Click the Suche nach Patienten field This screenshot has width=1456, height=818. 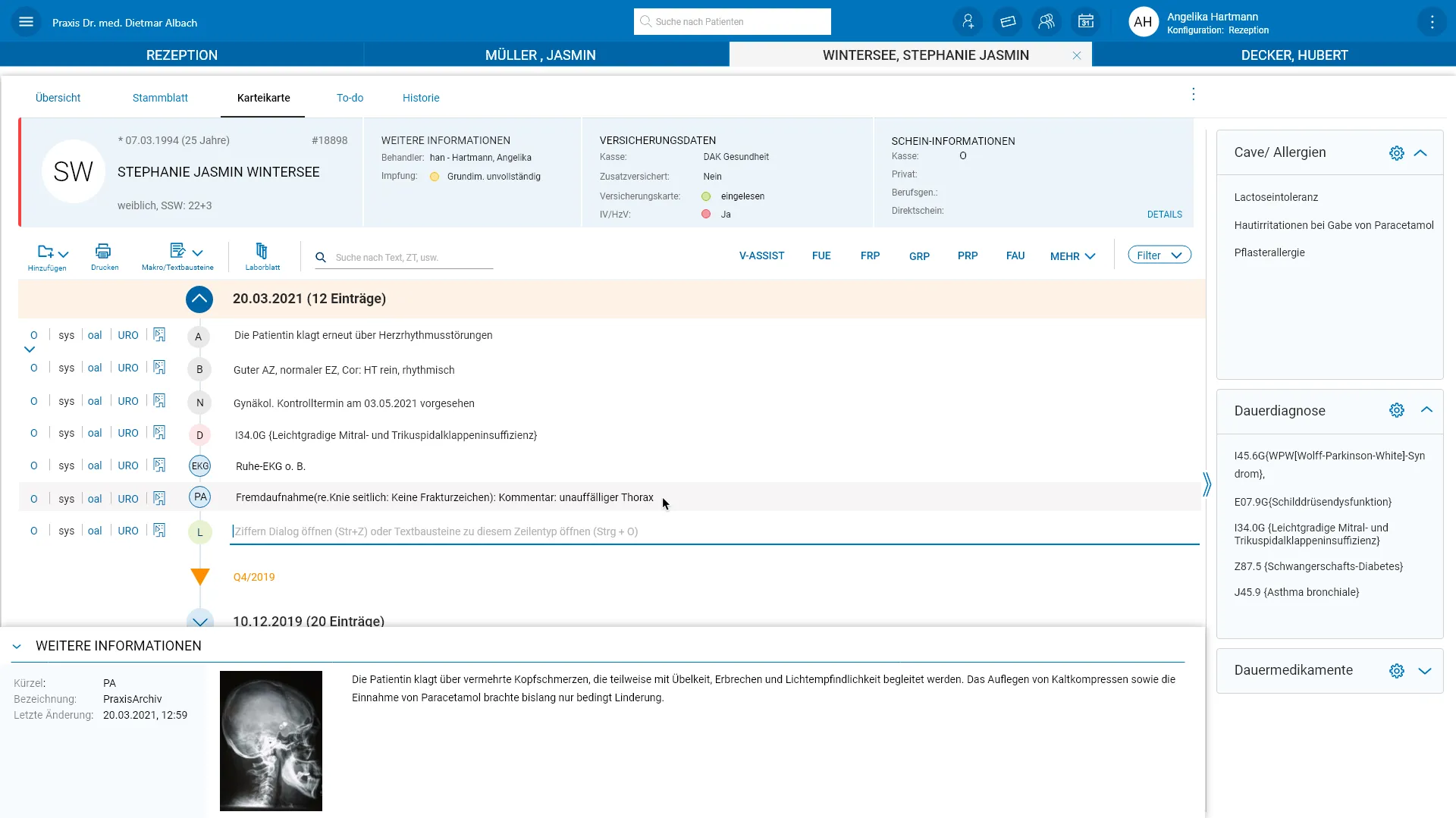732,22
